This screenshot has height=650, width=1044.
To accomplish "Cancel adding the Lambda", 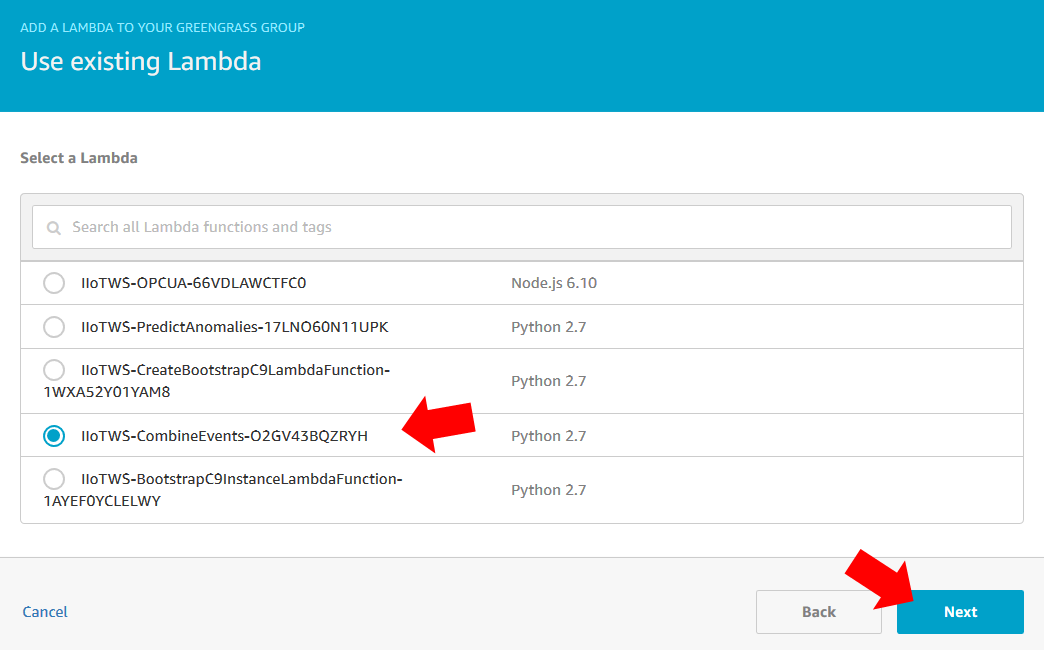I will tap(45, 612).
